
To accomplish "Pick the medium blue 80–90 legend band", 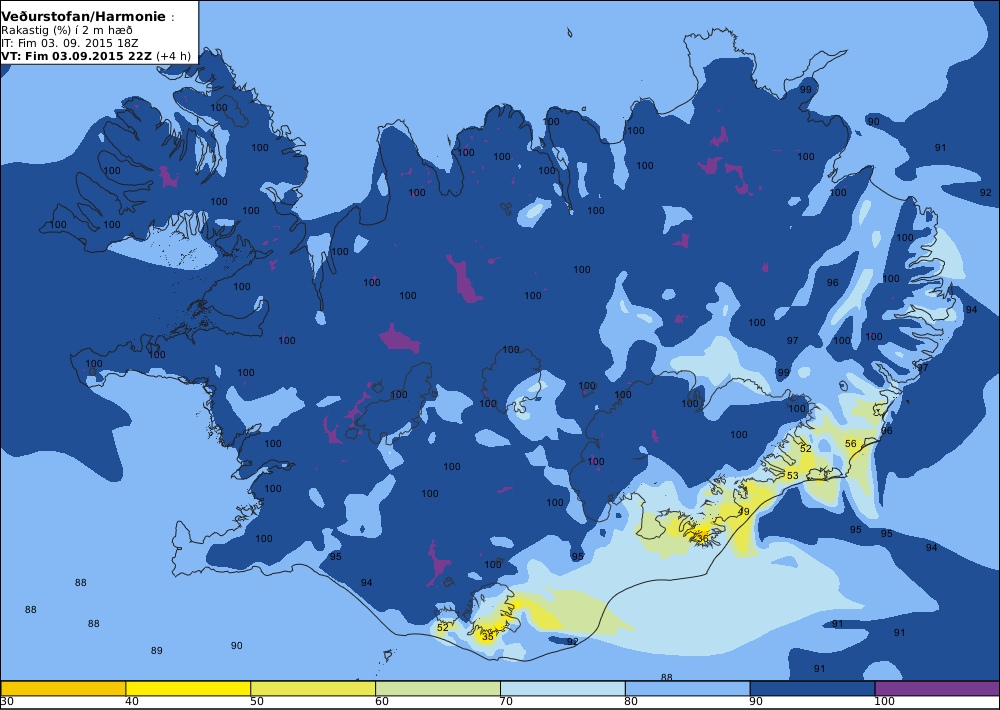I will 687,688.
